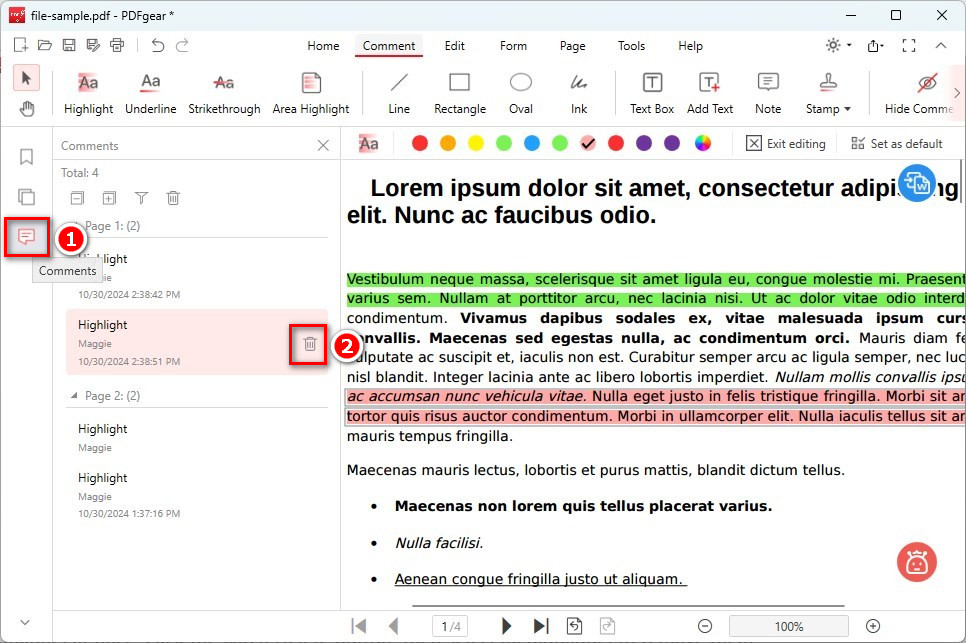This screenshot has width=966, height=643.
Task: Jump to the last page
Action: [541, 625]
